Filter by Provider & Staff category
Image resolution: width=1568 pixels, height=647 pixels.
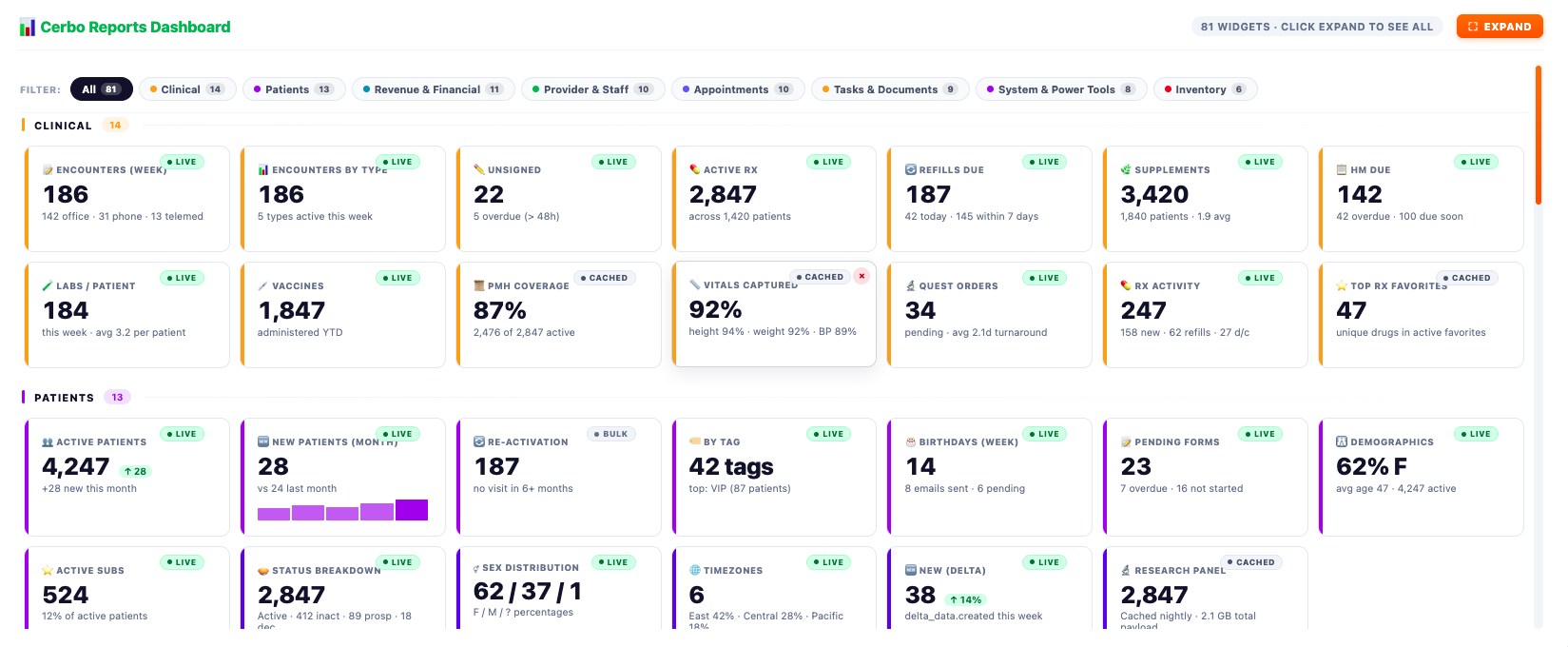click(592, 89)
